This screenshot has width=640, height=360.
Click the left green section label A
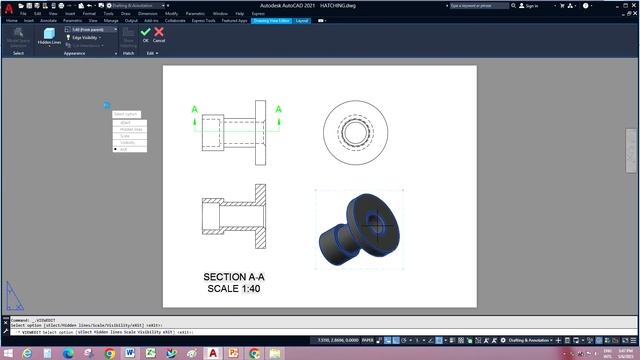195,109
